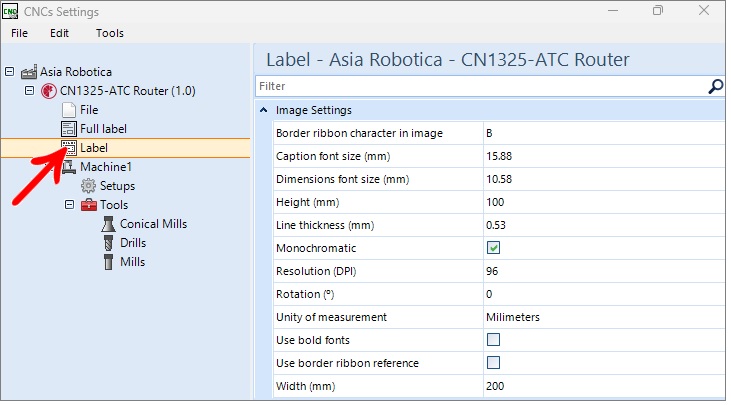Open Unity of measurement Milimeters value

(604, 317)
